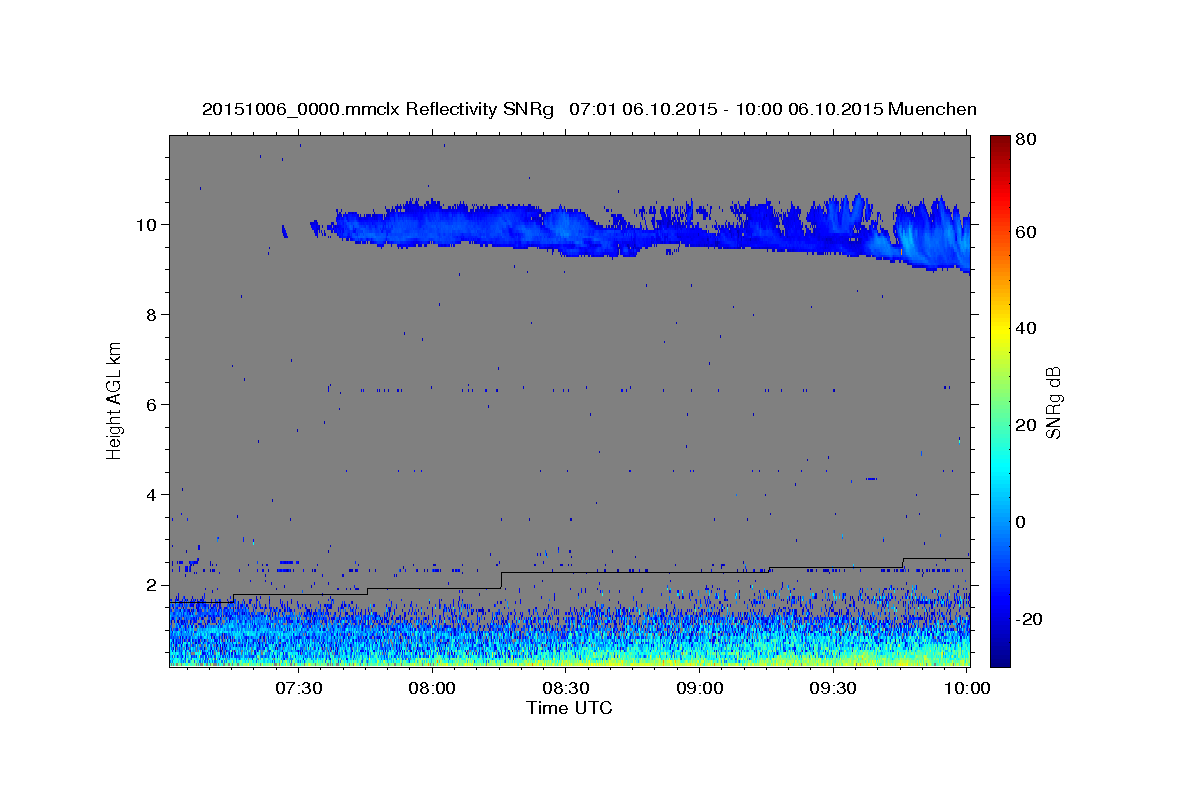Click the 08:30 time tick label
1200x800 pixels.
566,688
